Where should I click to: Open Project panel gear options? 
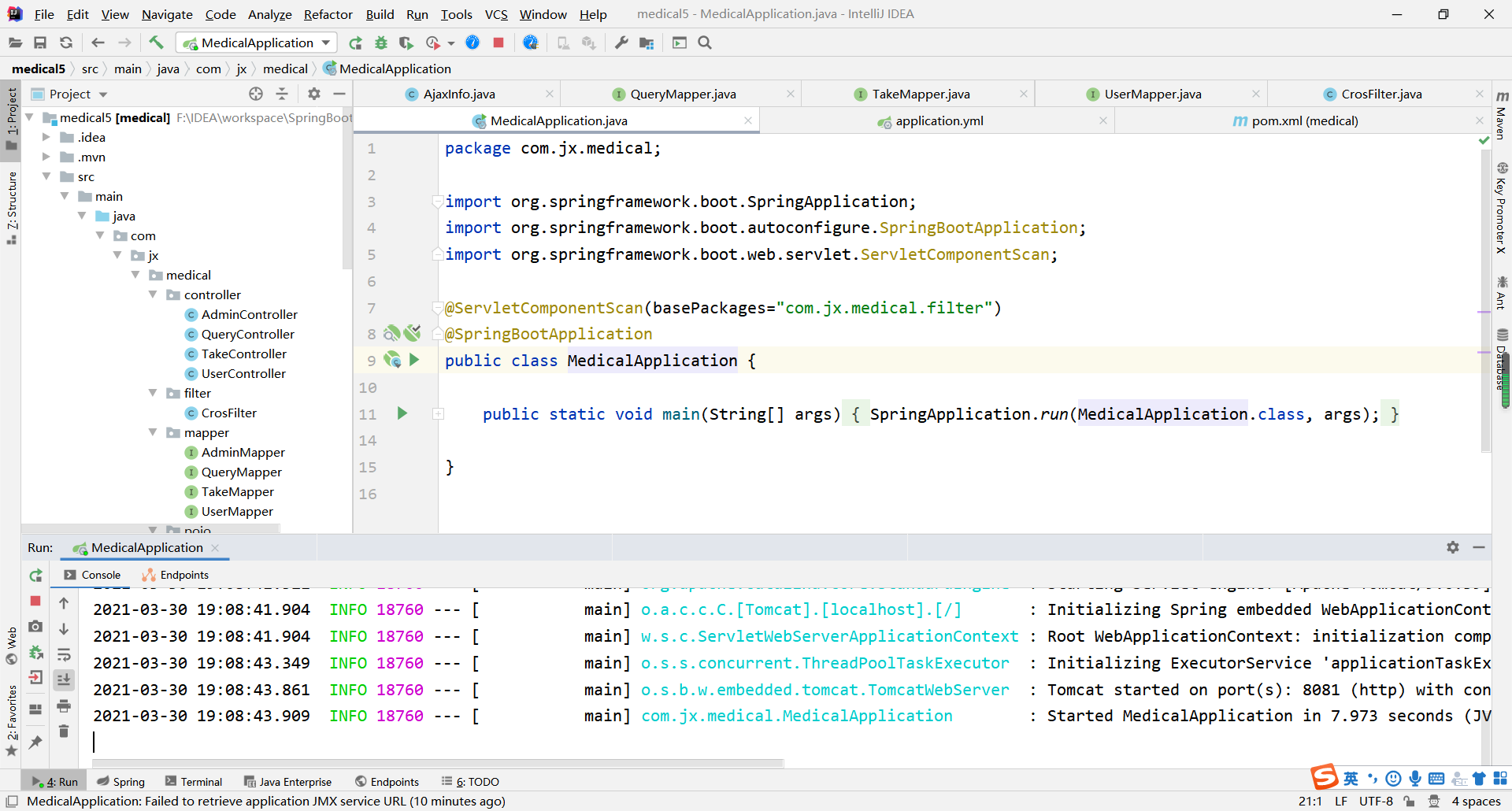[x=314, y=94]
